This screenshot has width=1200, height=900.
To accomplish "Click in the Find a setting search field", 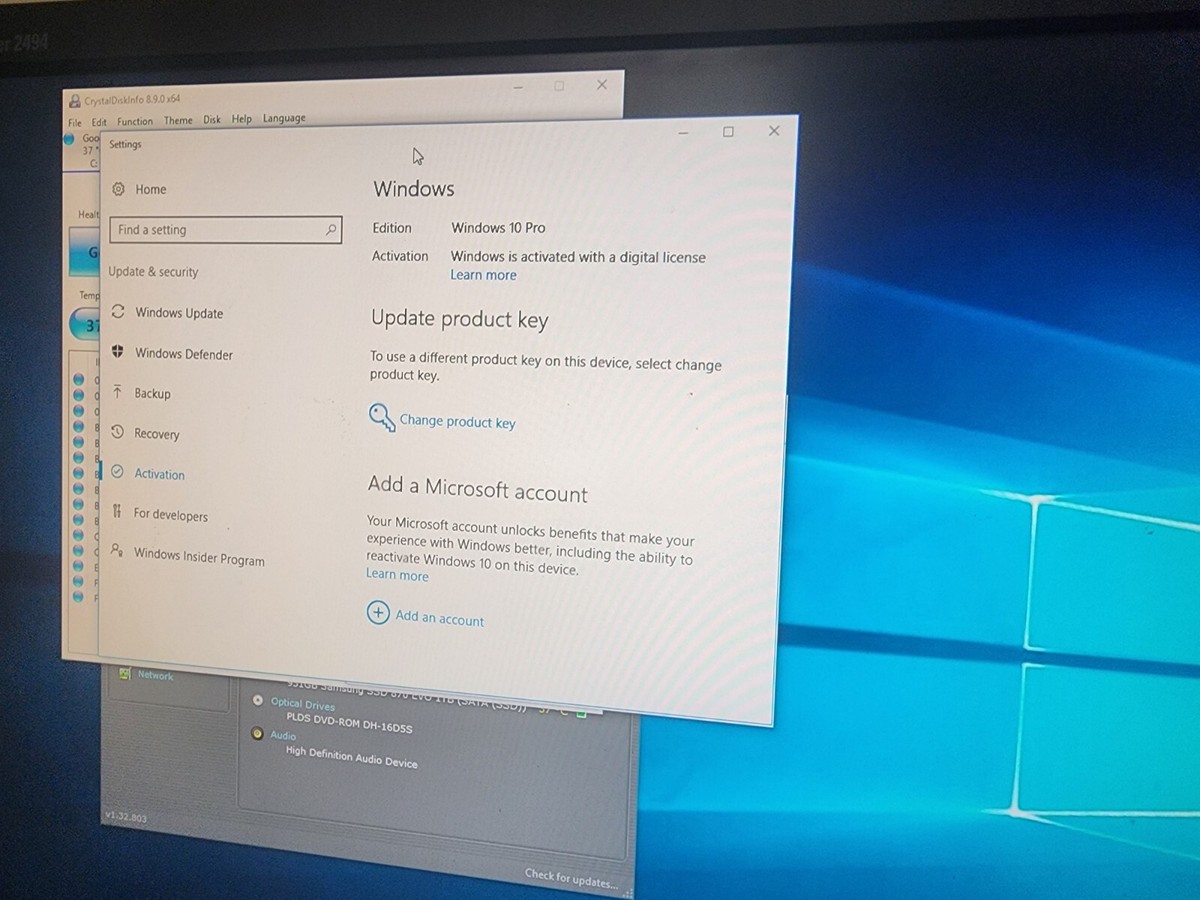I will pos(226,230).
